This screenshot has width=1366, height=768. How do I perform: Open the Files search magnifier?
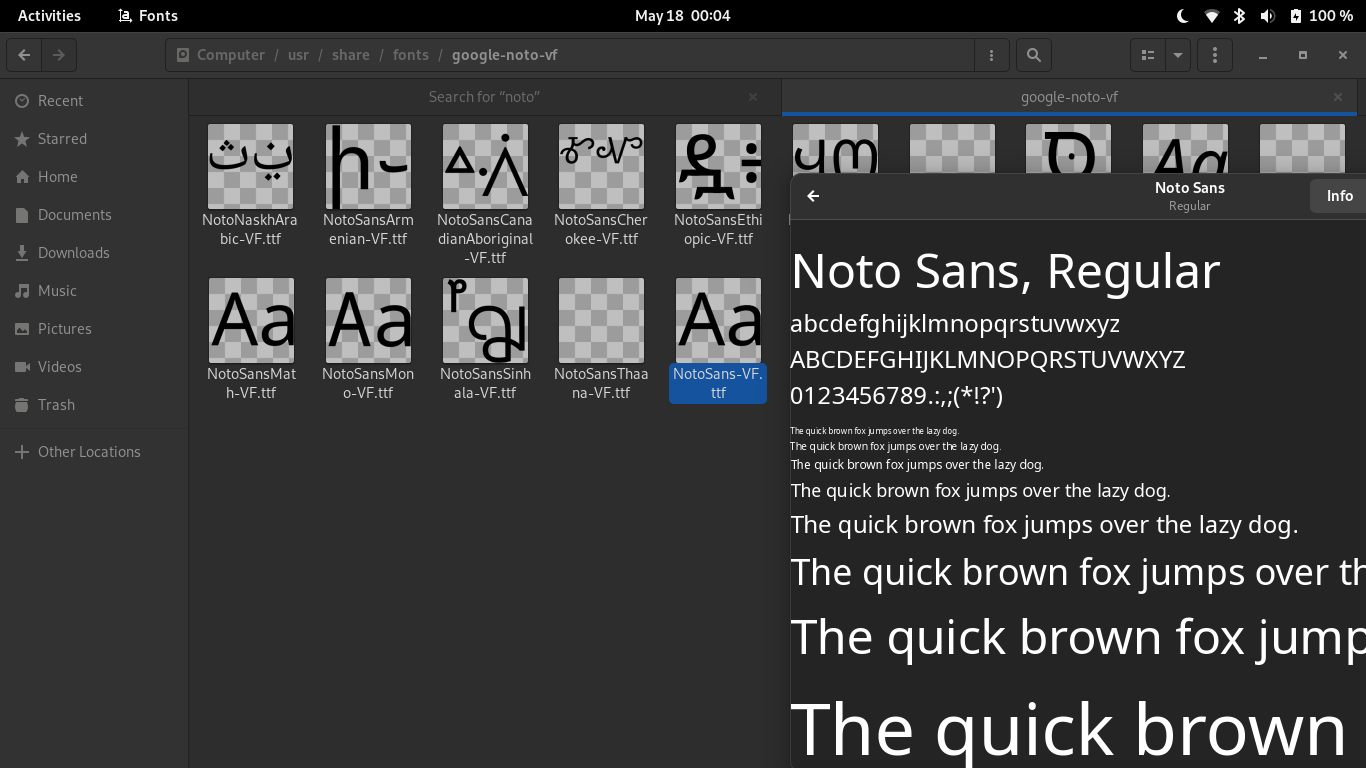pos(1034,55)
